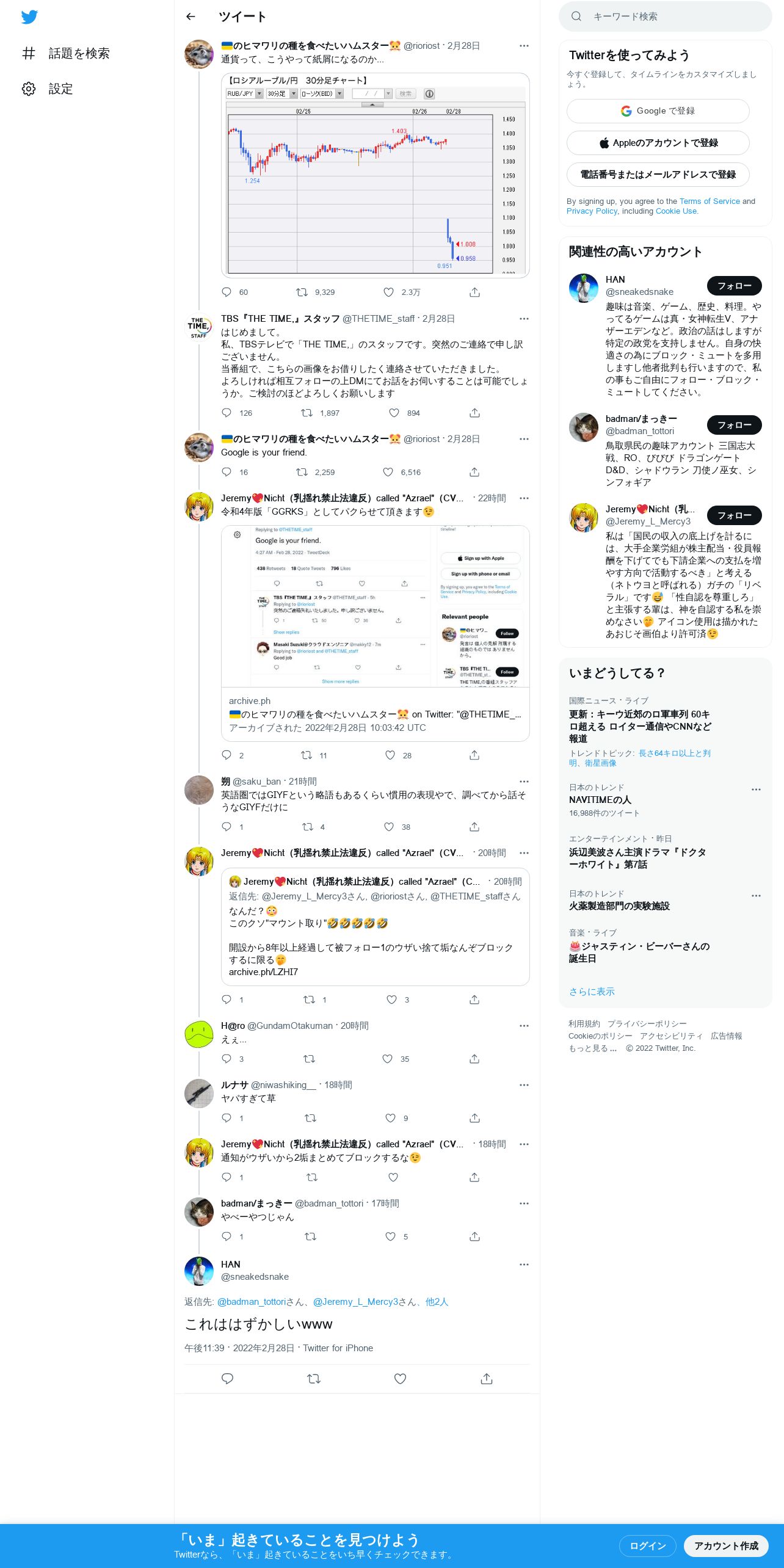Click the back arrow beside ツイート header
Screen dimensions: 784x1568
coord(191,16)
